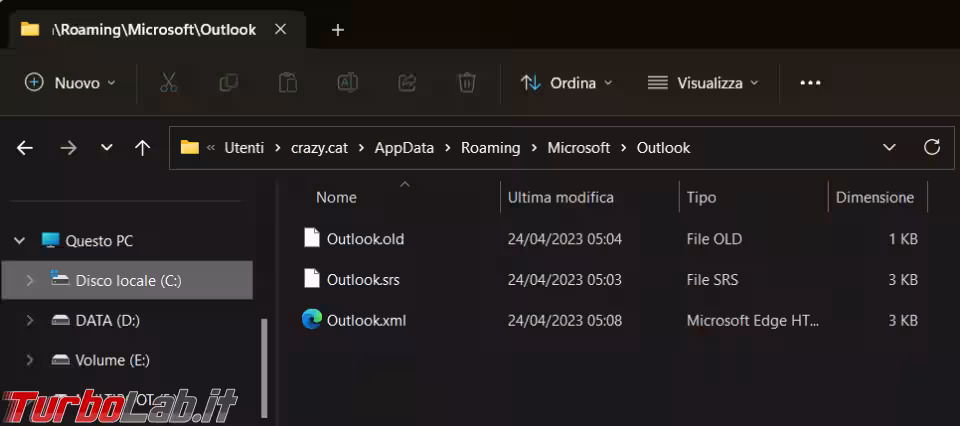
Task: Click Outlook in the breadcrumb path
Action: [664, 148]
